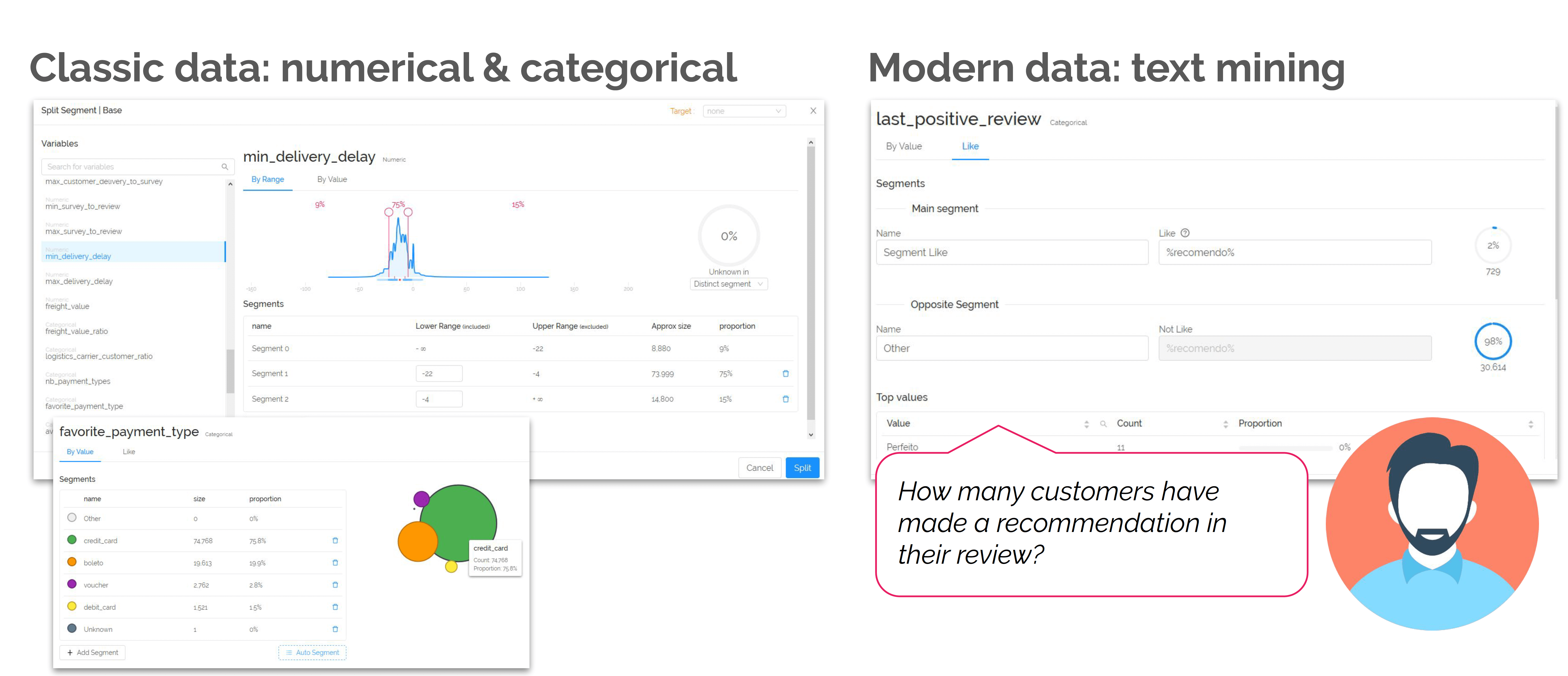Delete the credit_card segment via trash icon
This screenshot has height=676, width=1568.
click(335, 540)
